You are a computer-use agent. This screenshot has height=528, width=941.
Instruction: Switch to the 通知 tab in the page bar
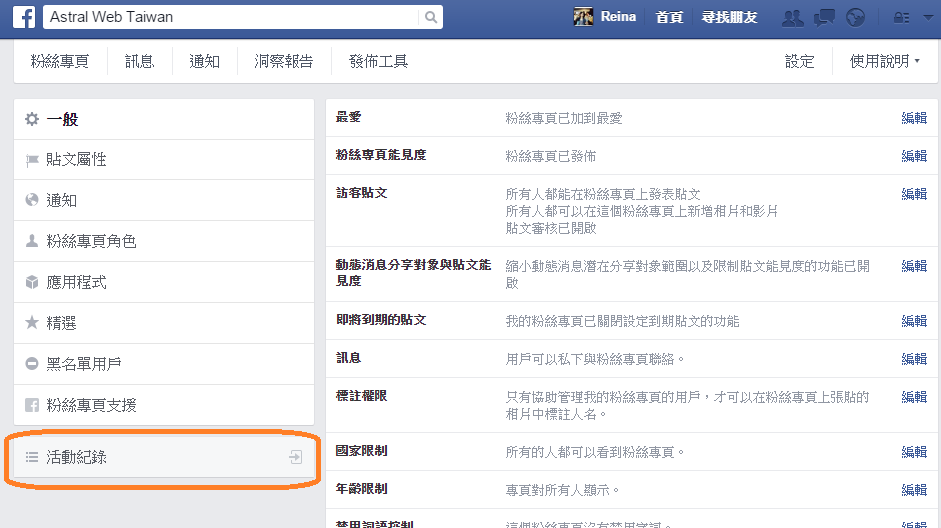pos(205,61)
